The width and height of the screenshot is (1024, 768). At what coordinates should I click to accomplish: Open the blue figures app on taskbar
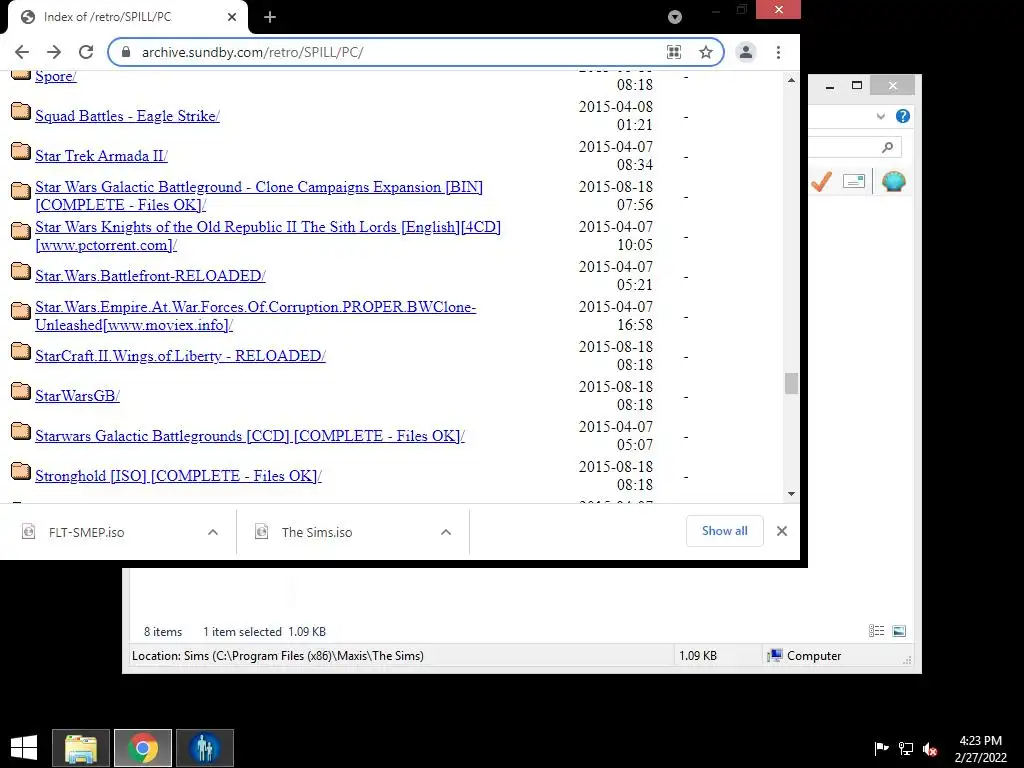(x=204, y=748)
